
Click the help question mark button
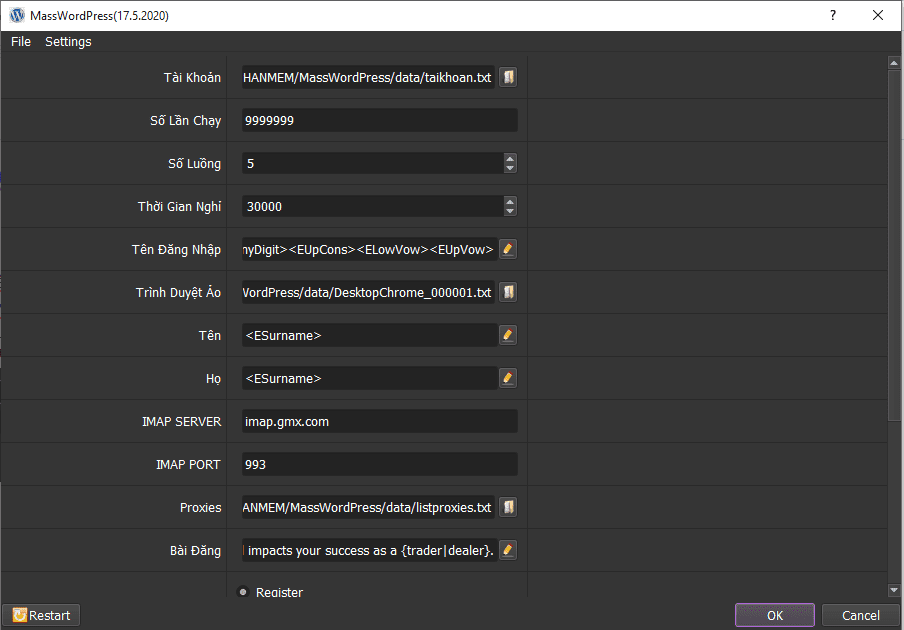point(832,15)
